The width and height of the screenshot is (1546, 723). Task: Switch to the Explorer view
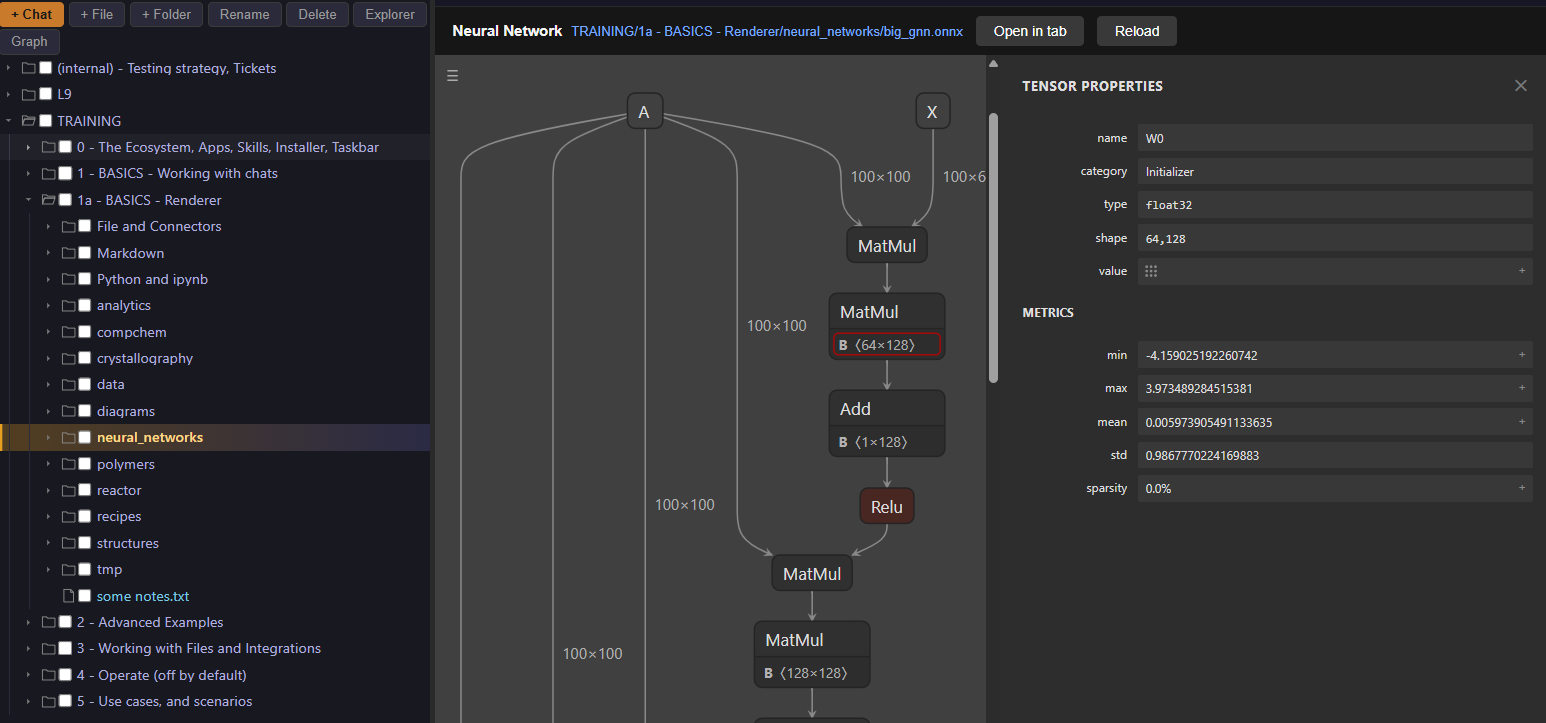(x=390, y=15)
